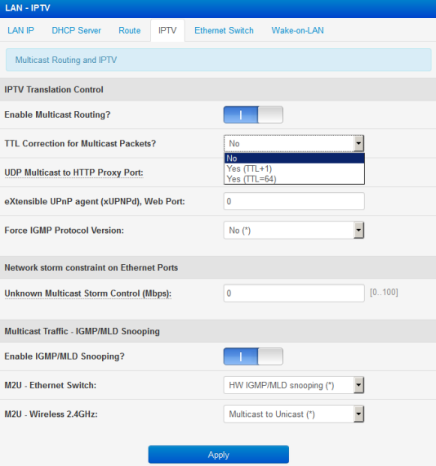Expand the Force IGMP Protocol Version dropdown
Image resolution: width=436 pixels, height=466 pixels.
294,230
